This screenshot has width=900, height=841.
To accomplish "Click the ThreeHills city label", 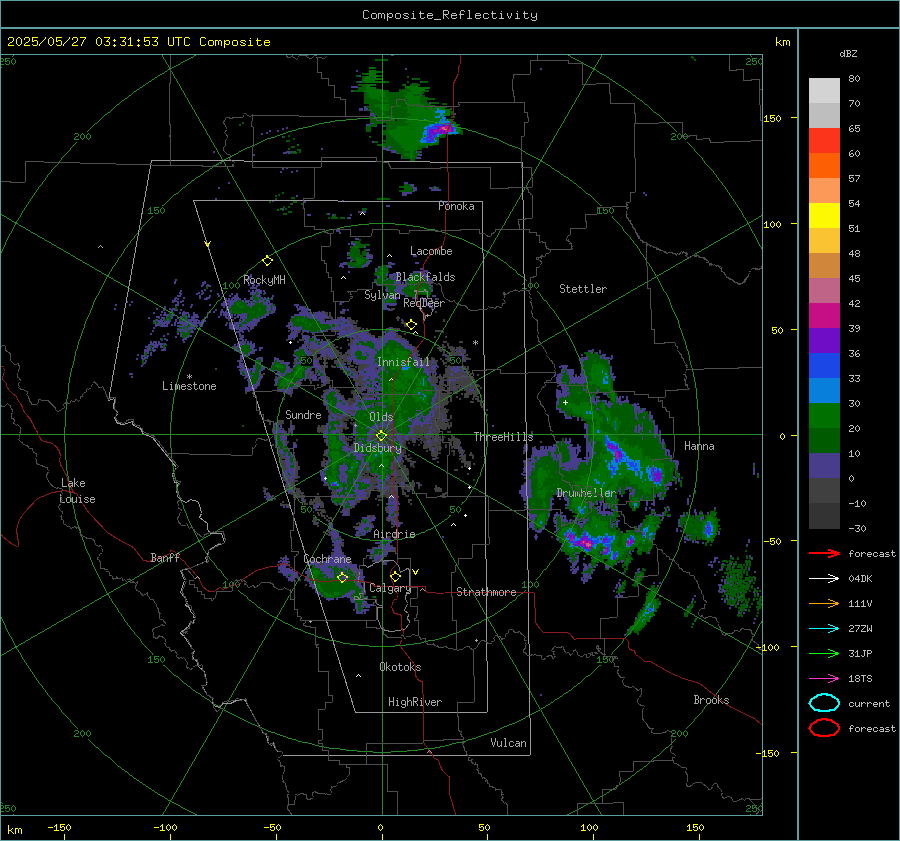I will coord(503,437).
